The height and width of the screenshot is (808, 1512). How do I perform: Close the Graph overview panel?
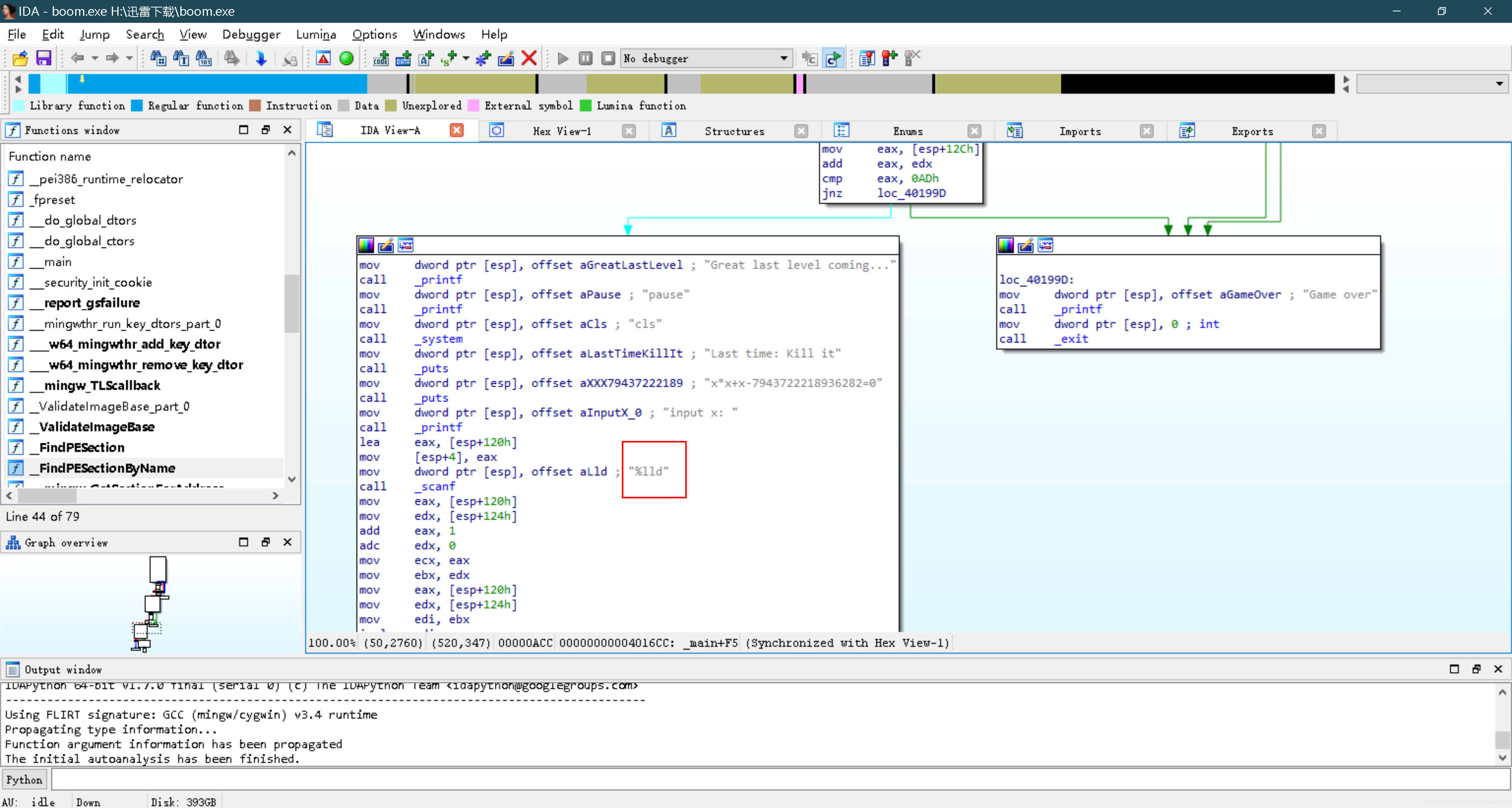287,542
